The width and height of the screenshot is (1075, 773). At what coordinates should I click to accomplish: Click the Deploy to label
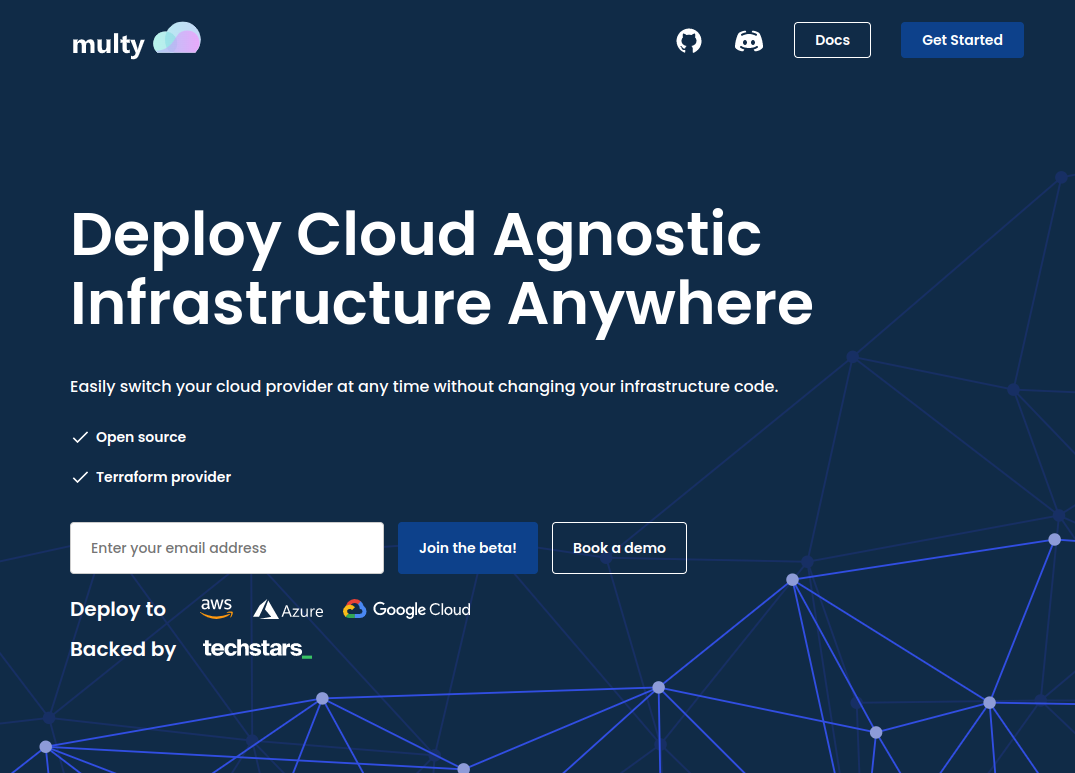[118, 609]
